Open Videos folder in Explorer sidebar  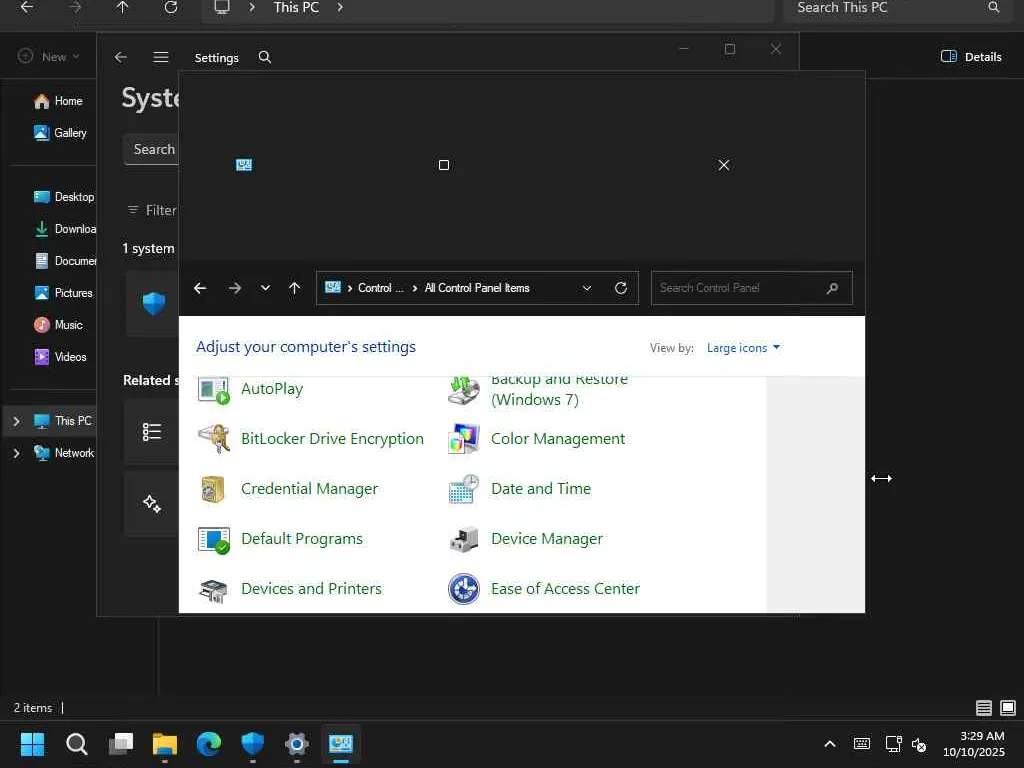(61, 357)
